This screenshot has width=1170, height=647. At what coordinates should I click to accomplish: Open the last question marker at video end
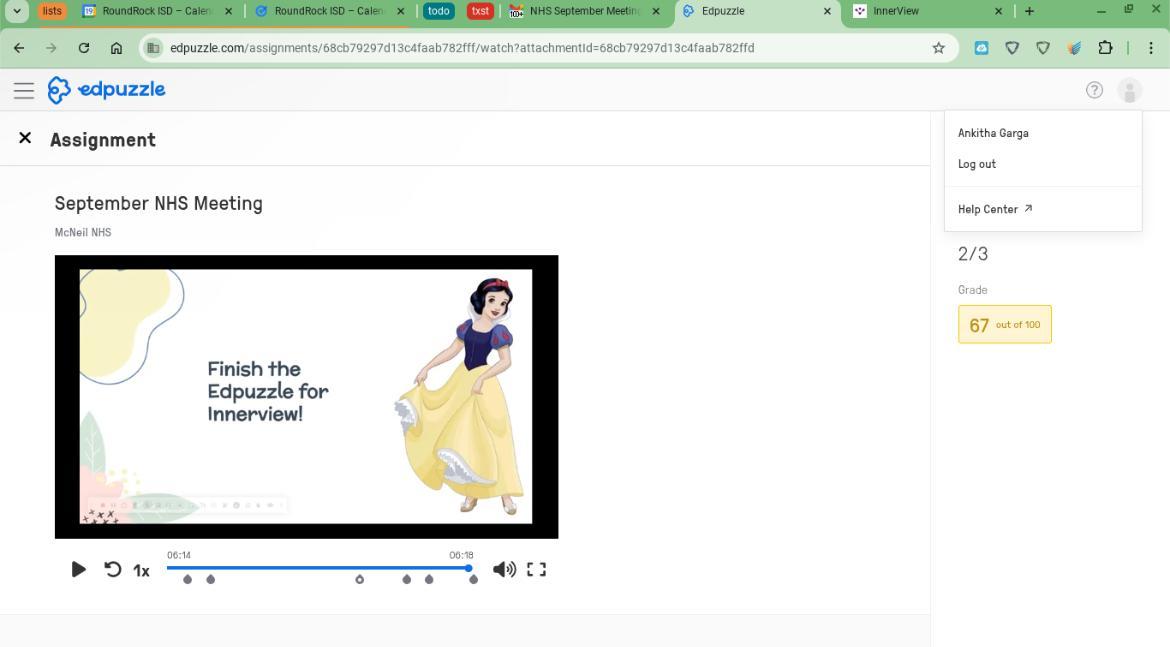473,580
